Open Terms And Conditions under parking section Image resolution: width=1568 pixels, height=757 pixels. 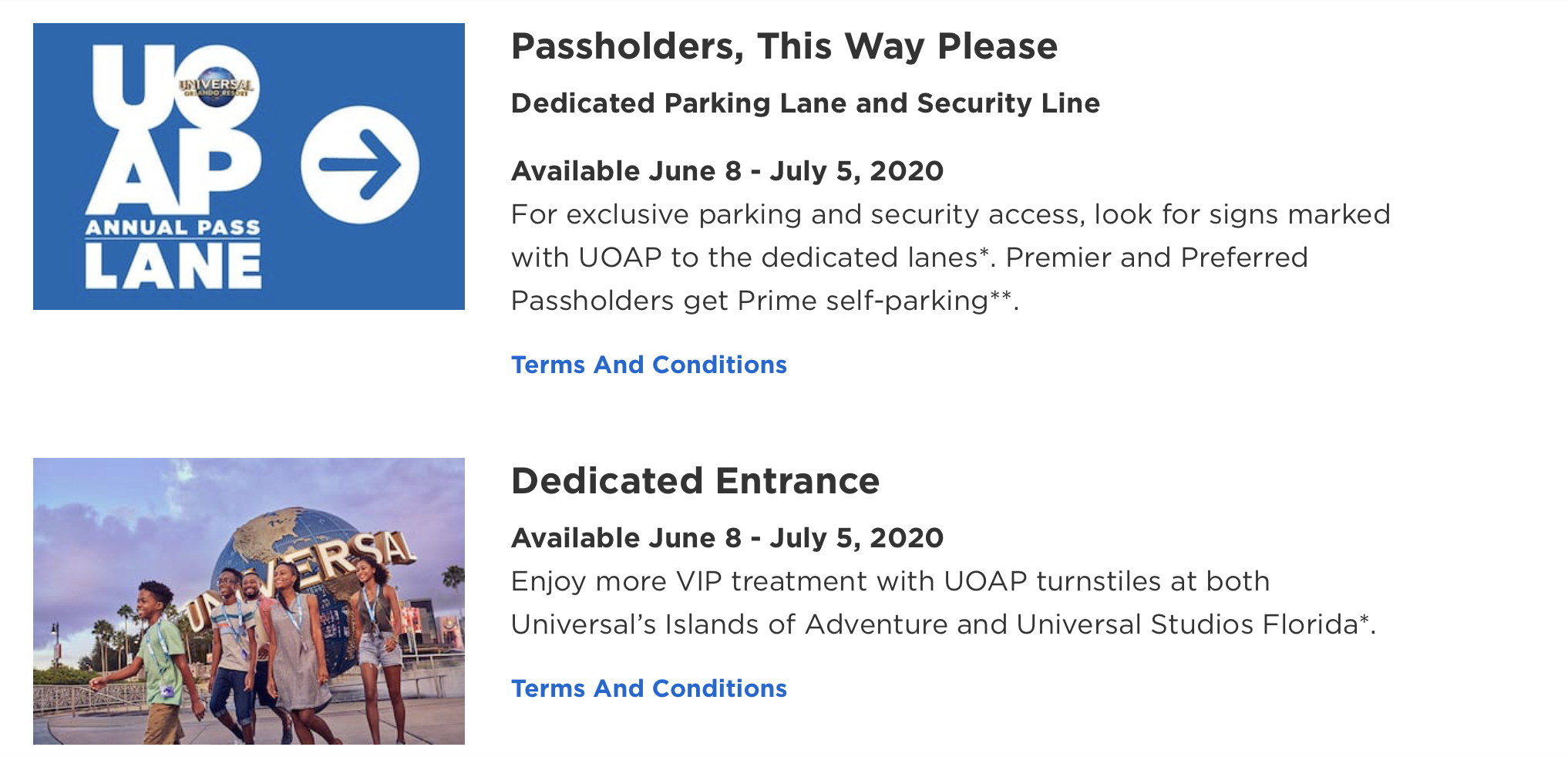coord(649,365)
